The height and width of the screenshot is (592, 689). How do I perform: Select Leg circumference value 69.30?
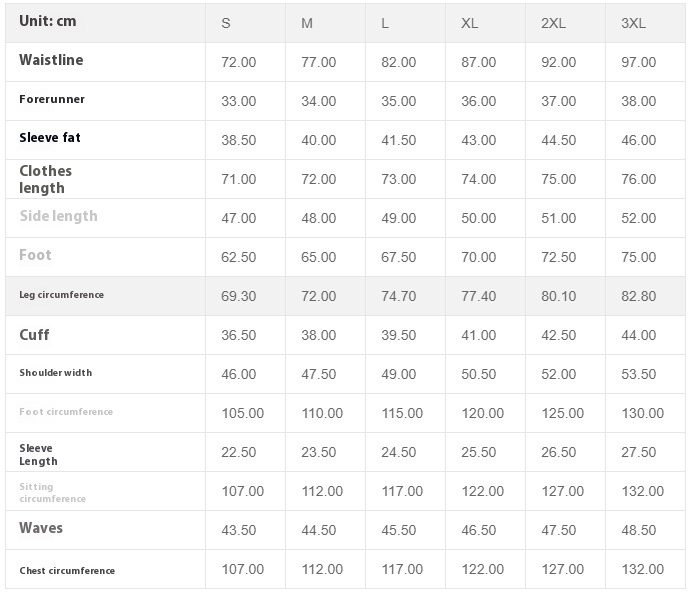click(x=238, y=296)
